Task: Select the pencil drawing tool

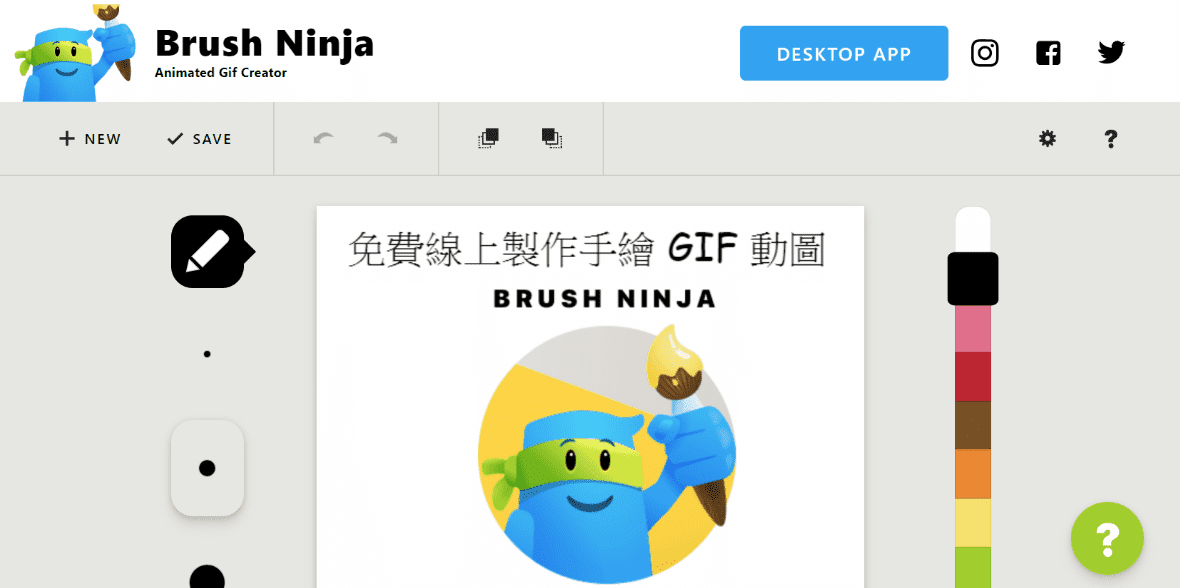Action: pos(207,251)
